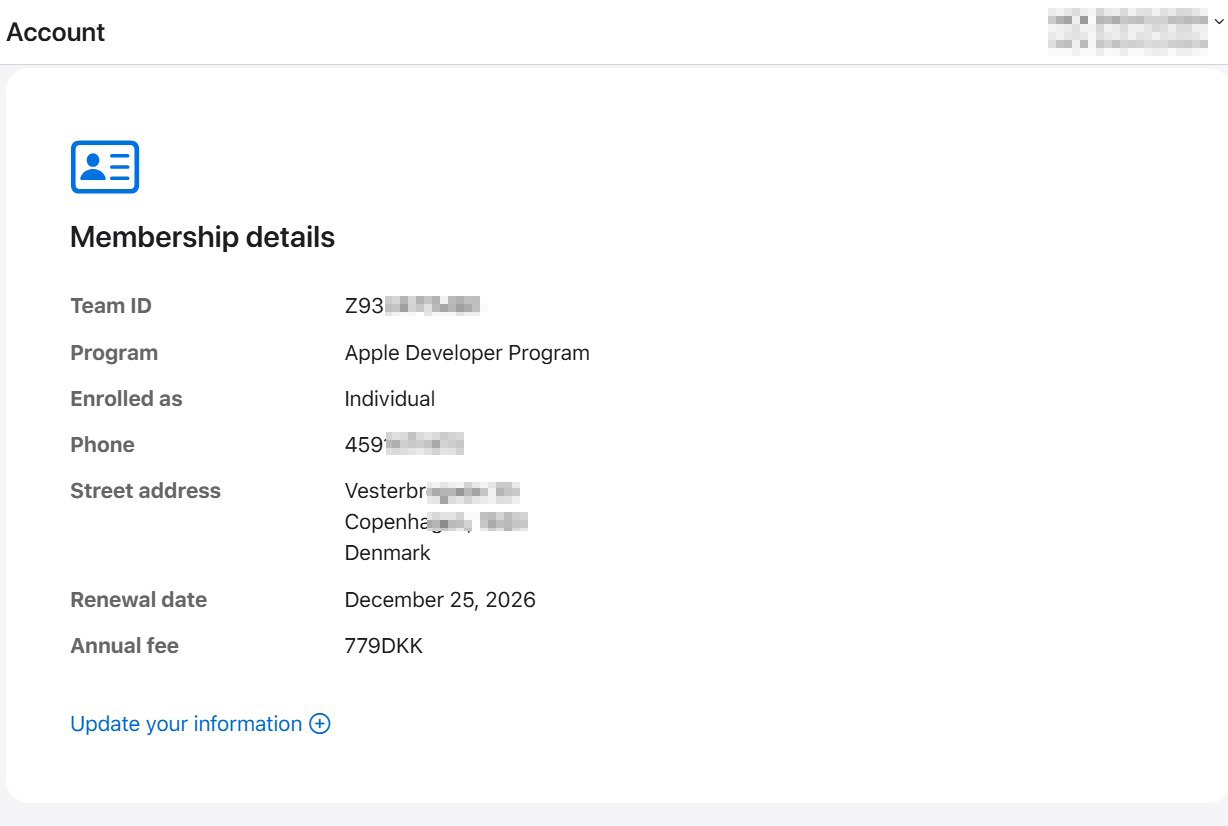
Task: Select the 779DKK annual fee value
Action: (384, 646)
